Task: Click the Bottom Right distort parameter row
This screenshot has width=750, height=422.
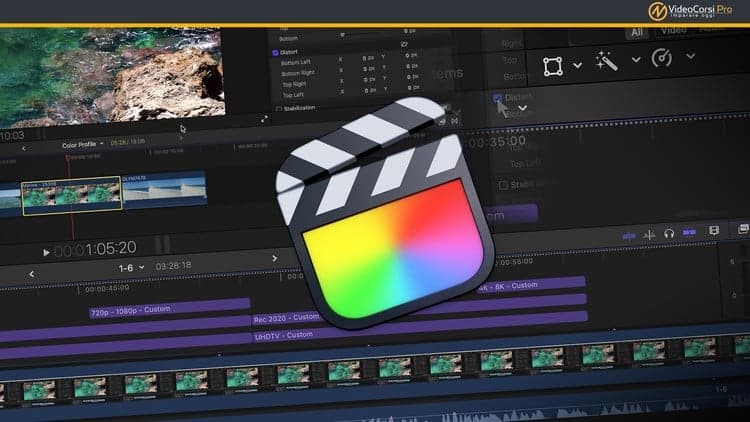Action: pyautogui.click(x=351, y=71)
